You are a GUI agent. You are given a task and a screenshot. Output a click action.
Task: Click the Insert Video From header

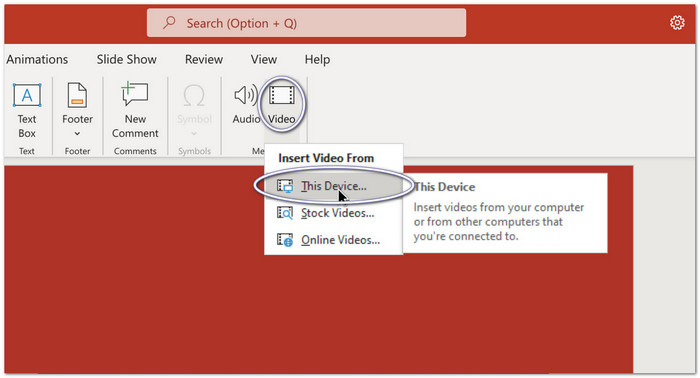coord(326,158)
